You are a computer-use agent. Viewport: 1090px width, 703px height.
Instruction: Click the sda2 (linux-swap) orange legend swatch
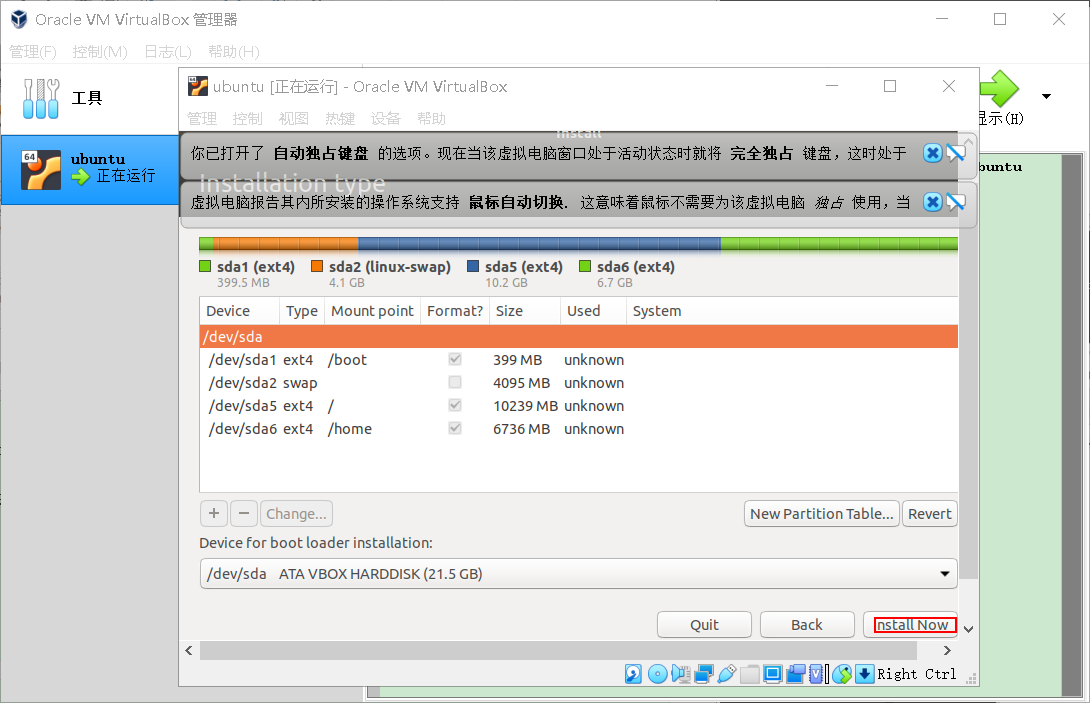click(x=317, y=266)
